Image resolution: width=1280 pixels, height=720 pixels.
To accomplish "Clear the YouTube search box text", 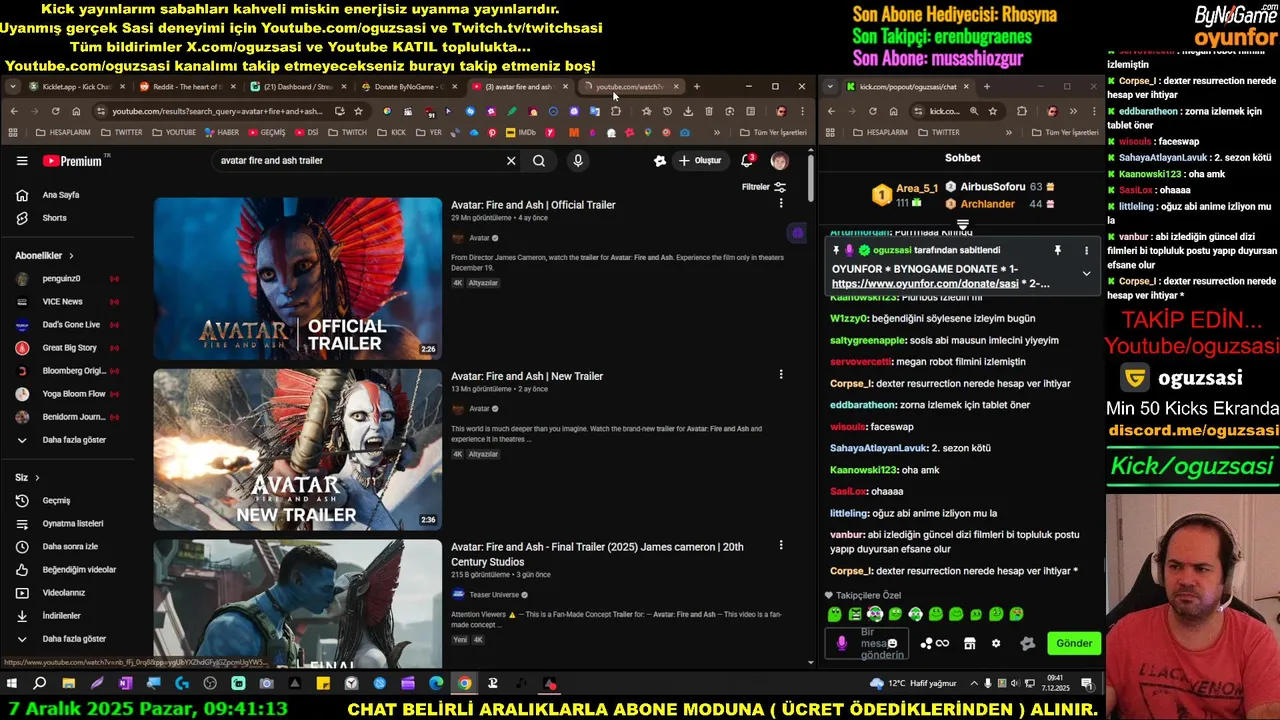I will 511,161.
